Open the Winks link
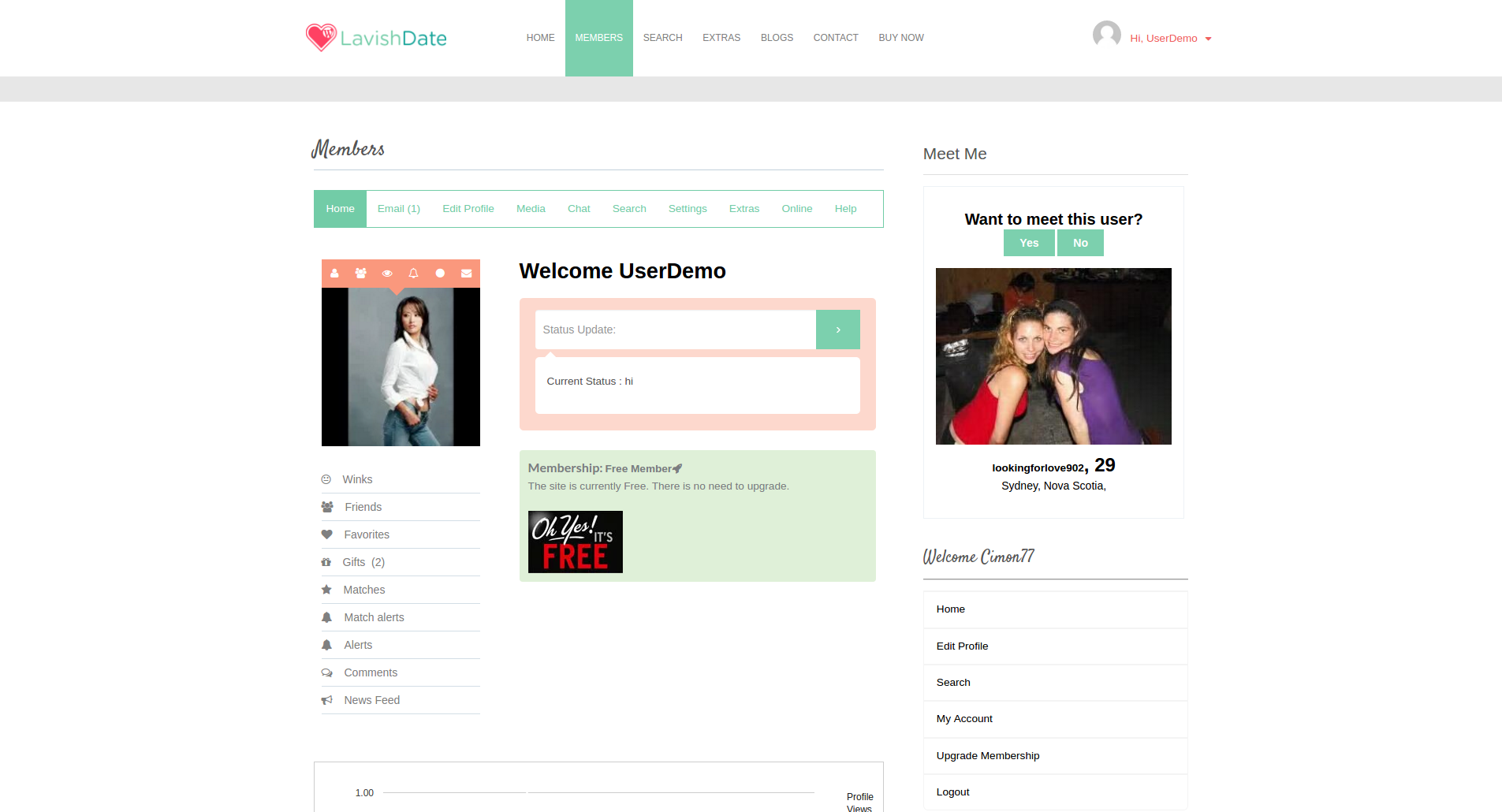The height and width of the screenshot is (812, 1502). [x=357, y=479]
